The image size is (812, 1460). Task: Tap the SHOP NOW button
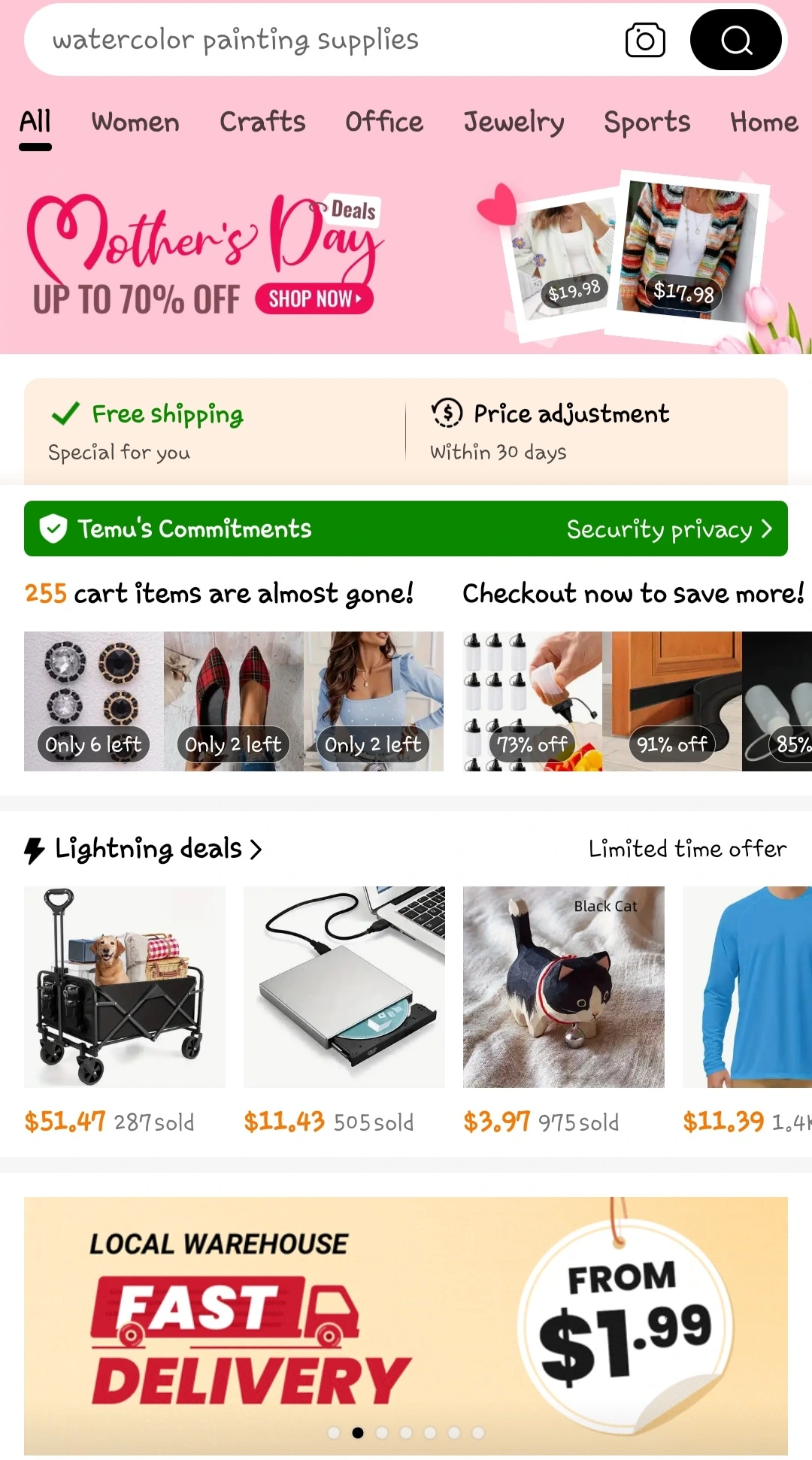pos(314,298)
